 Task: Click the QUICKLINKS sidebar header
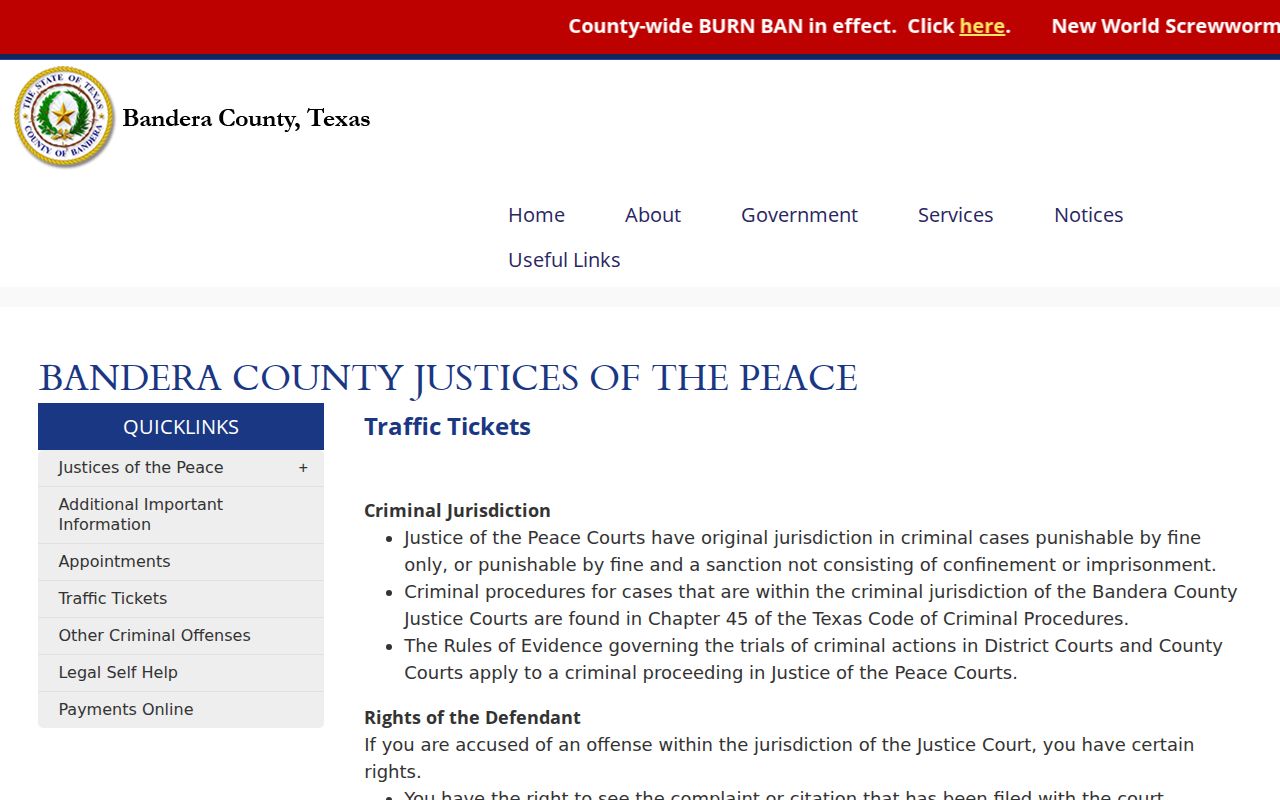tap(181, 427)
